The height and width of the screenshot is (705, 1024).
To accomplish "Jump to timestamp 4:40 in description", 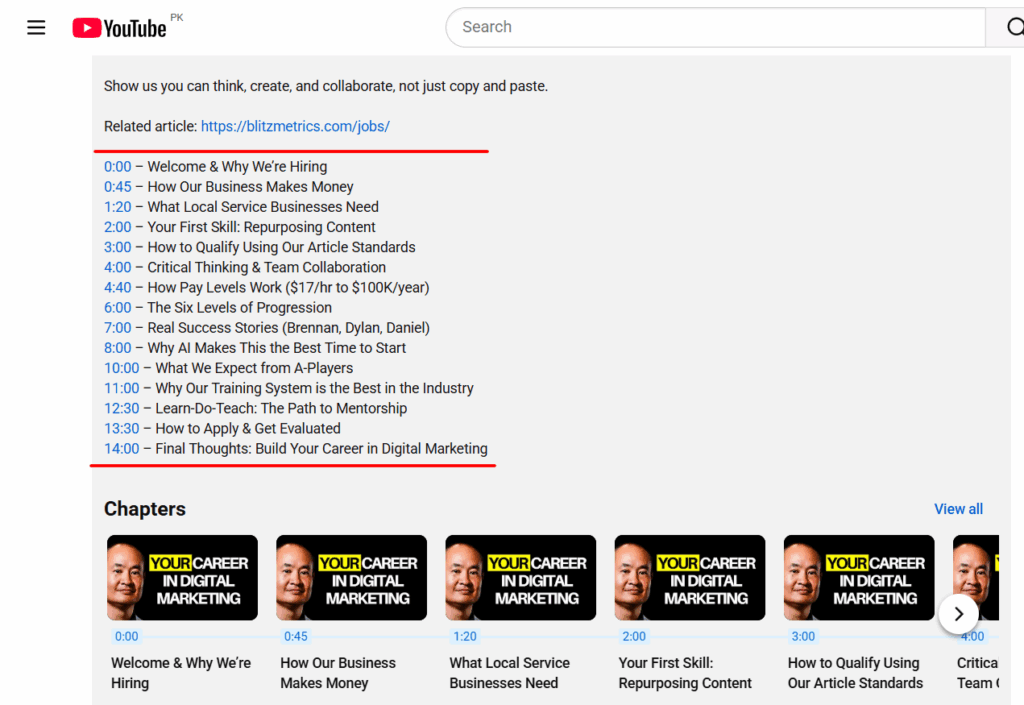I will coord(118,288).
